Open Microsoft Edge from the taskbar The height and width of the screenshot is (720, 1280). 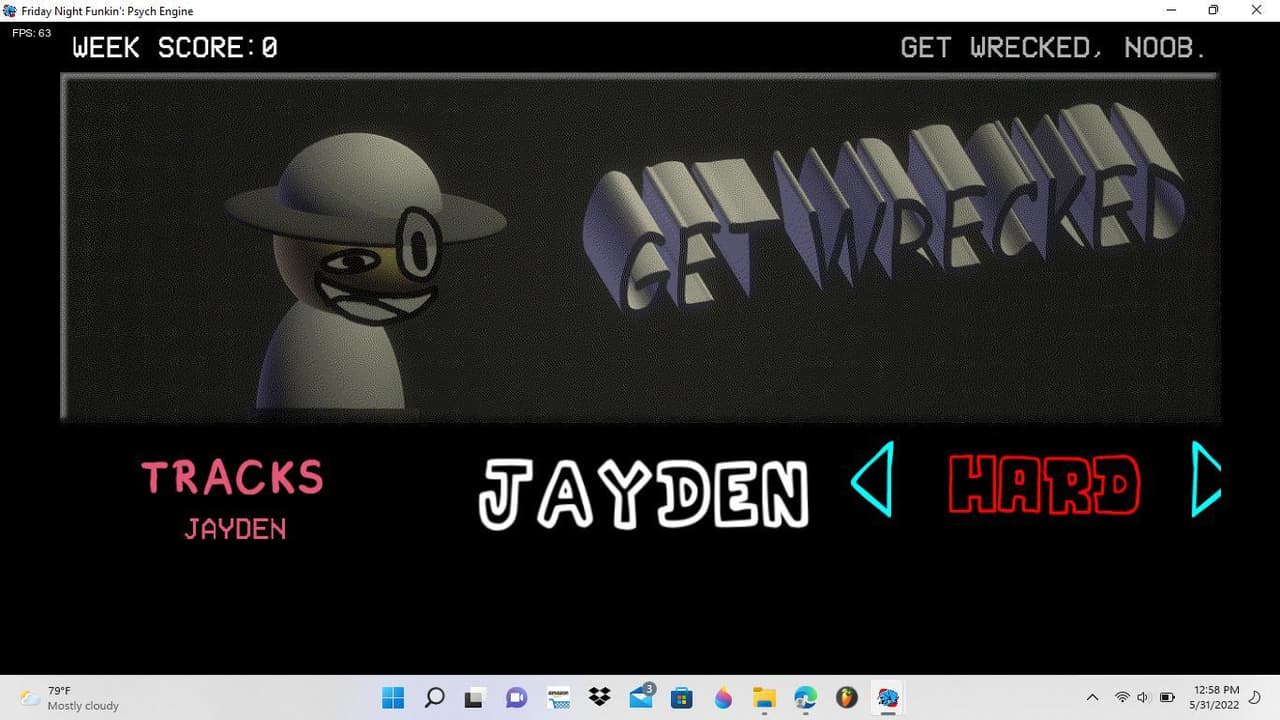pyautogui.click(x=805, y=698)
